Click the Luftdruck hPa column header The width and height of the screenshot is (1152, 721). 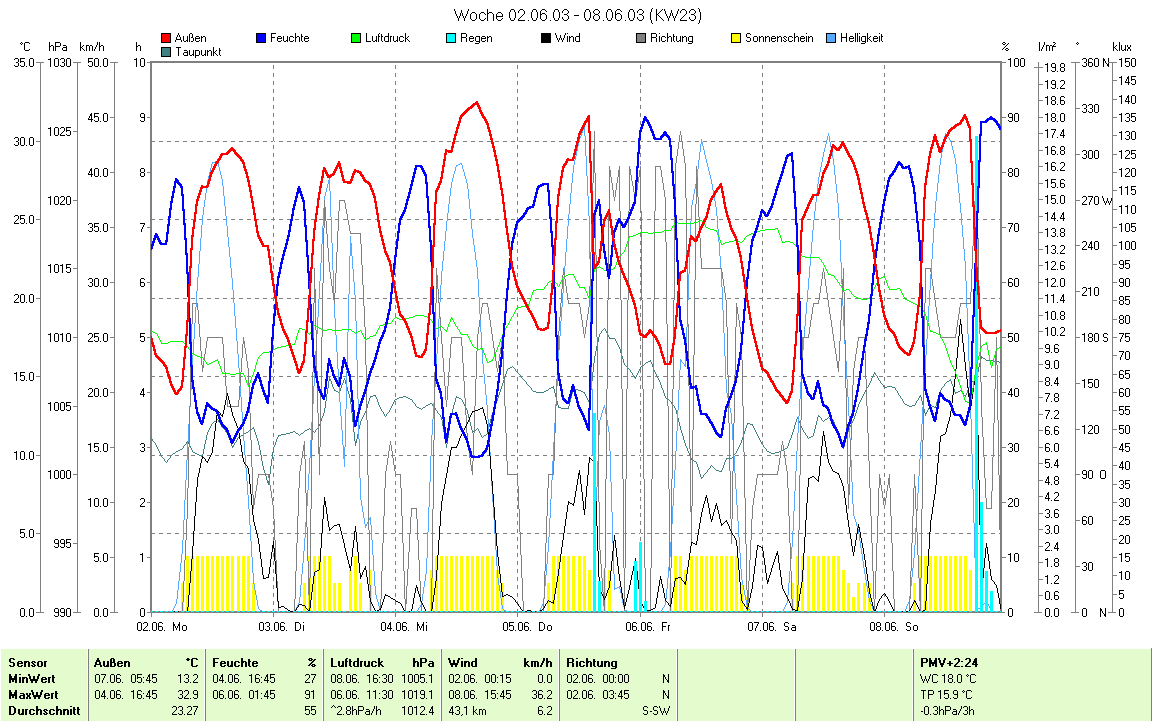point(384,663)
